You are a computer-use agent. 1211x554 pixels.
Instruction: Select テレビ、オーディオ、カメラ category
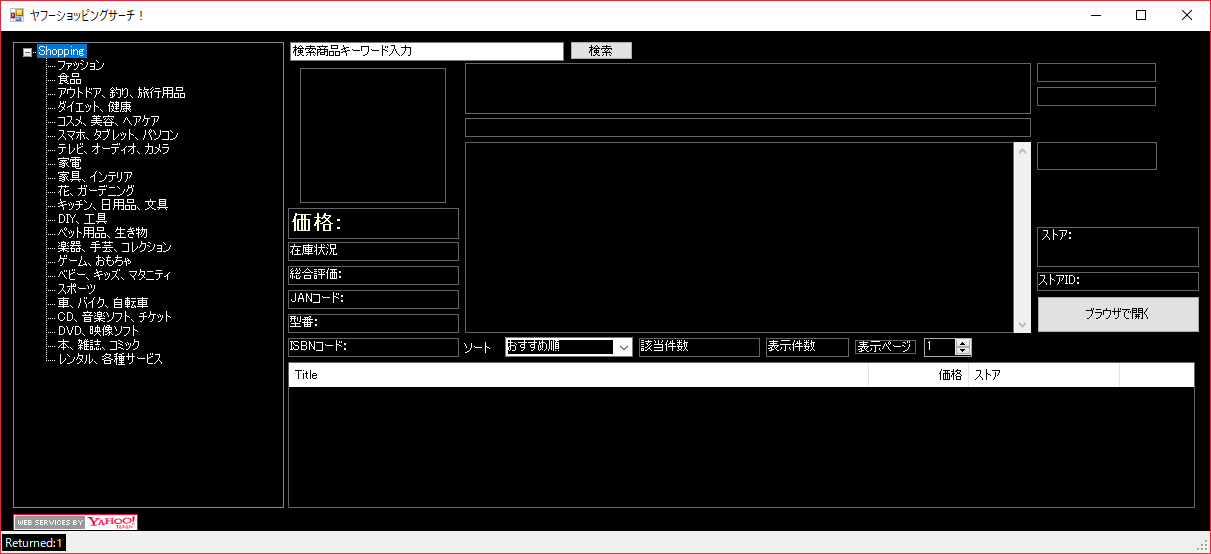click(113, 149)
